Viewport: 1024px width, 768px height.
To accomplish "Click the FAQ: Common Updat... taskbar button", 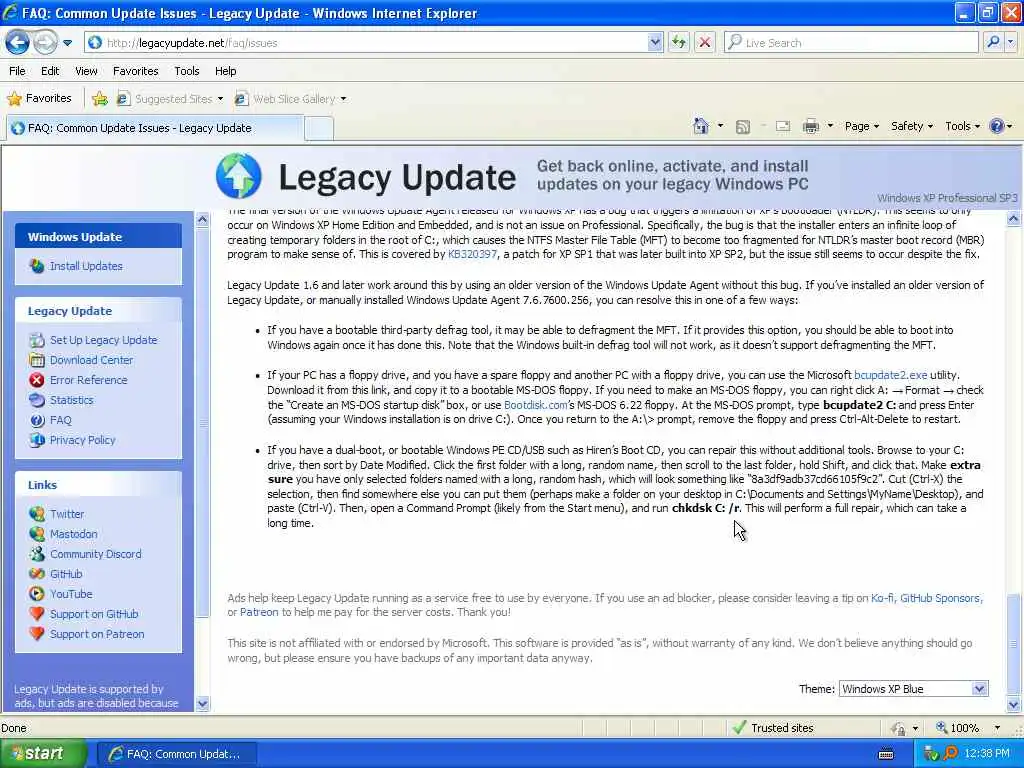I will pyautogui.click(x=176, y=754).
